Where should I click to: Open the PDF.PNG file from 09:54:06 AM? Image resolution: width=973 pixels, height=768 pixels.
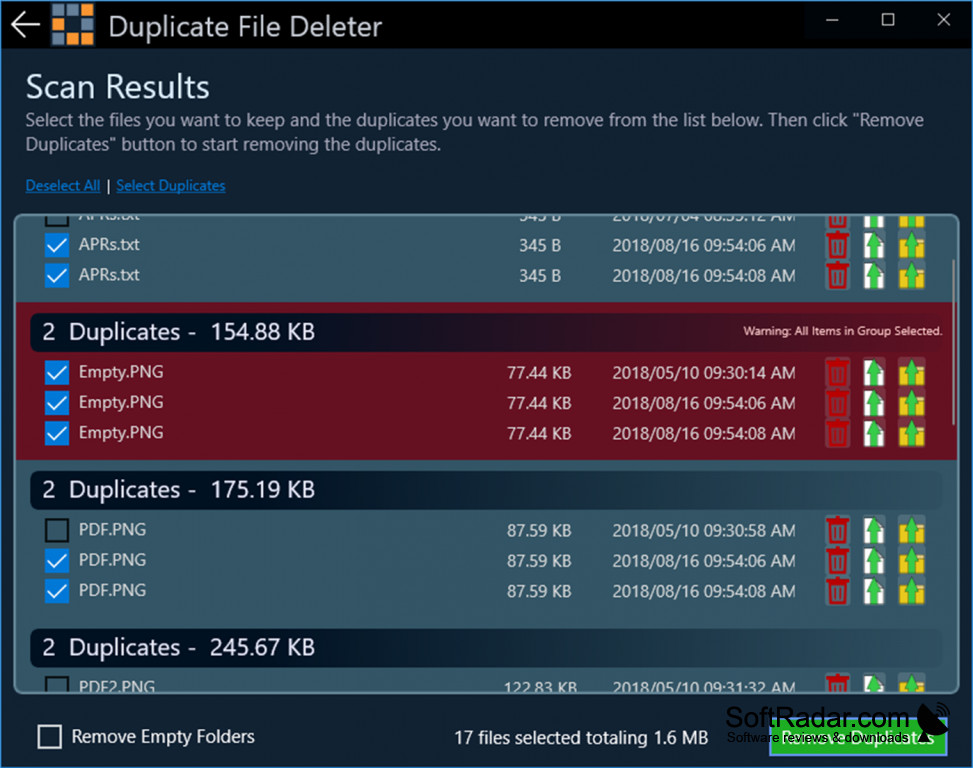[x=874, y=561]
